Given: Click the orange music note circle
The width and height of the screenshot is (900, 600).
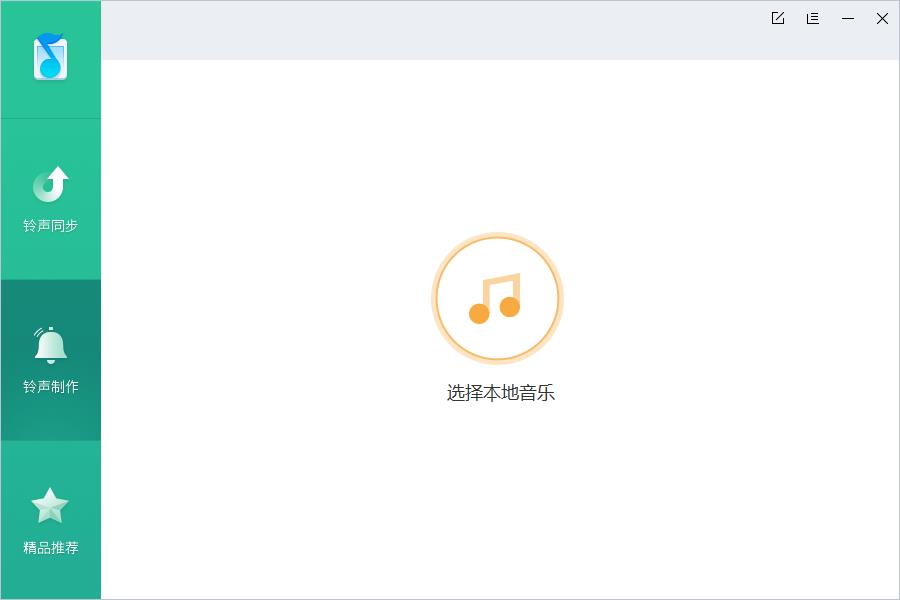Looking at the screenshot, I should point(498,298).
